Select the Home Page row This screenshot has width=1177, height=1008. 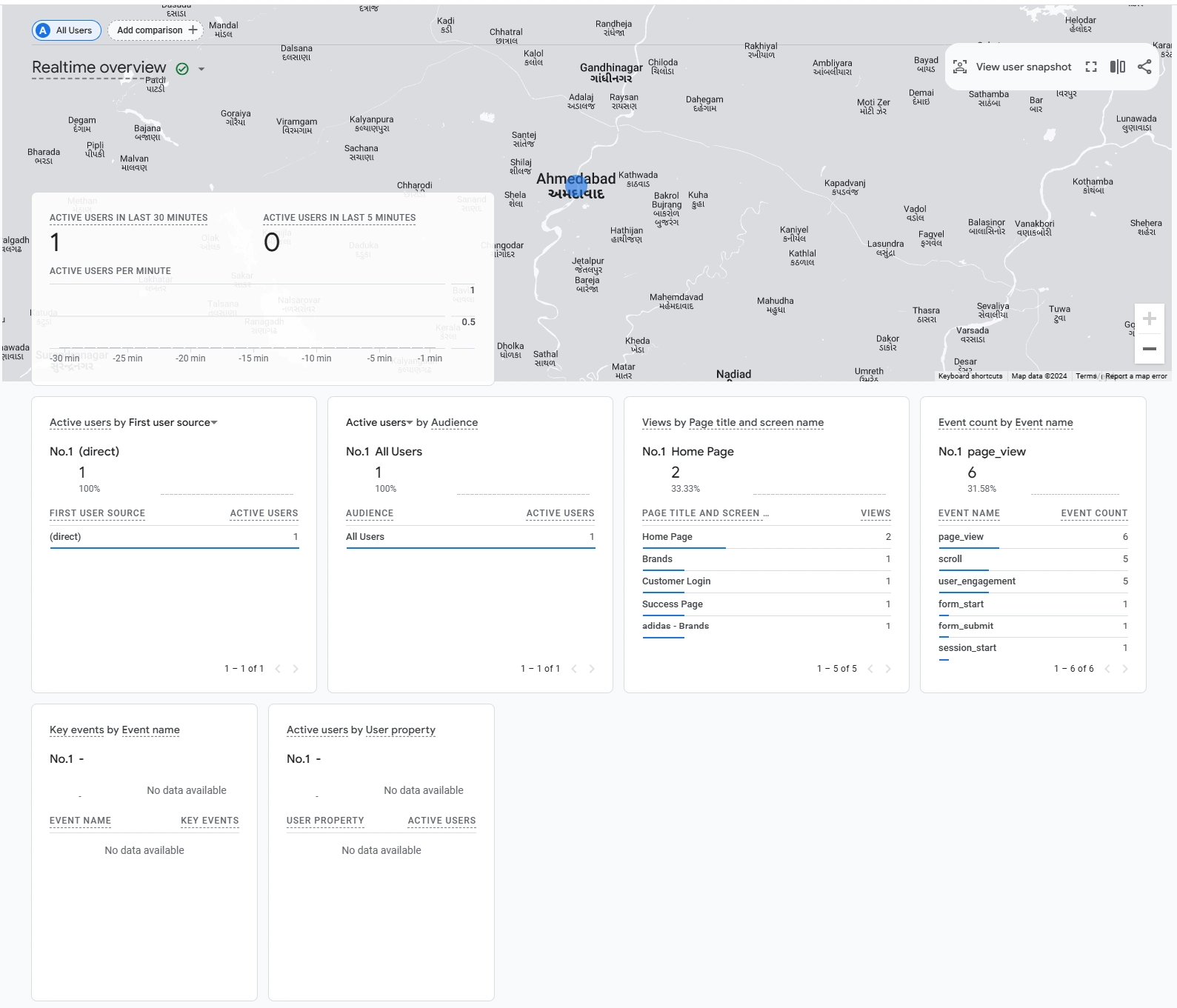767,537
